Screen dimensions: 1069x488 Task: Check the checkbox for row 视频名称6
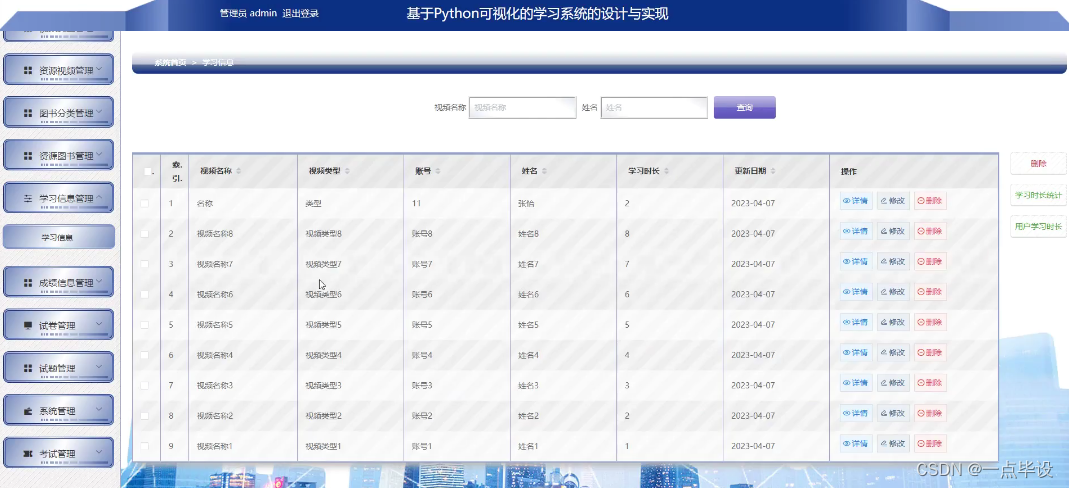click(144, 294)
